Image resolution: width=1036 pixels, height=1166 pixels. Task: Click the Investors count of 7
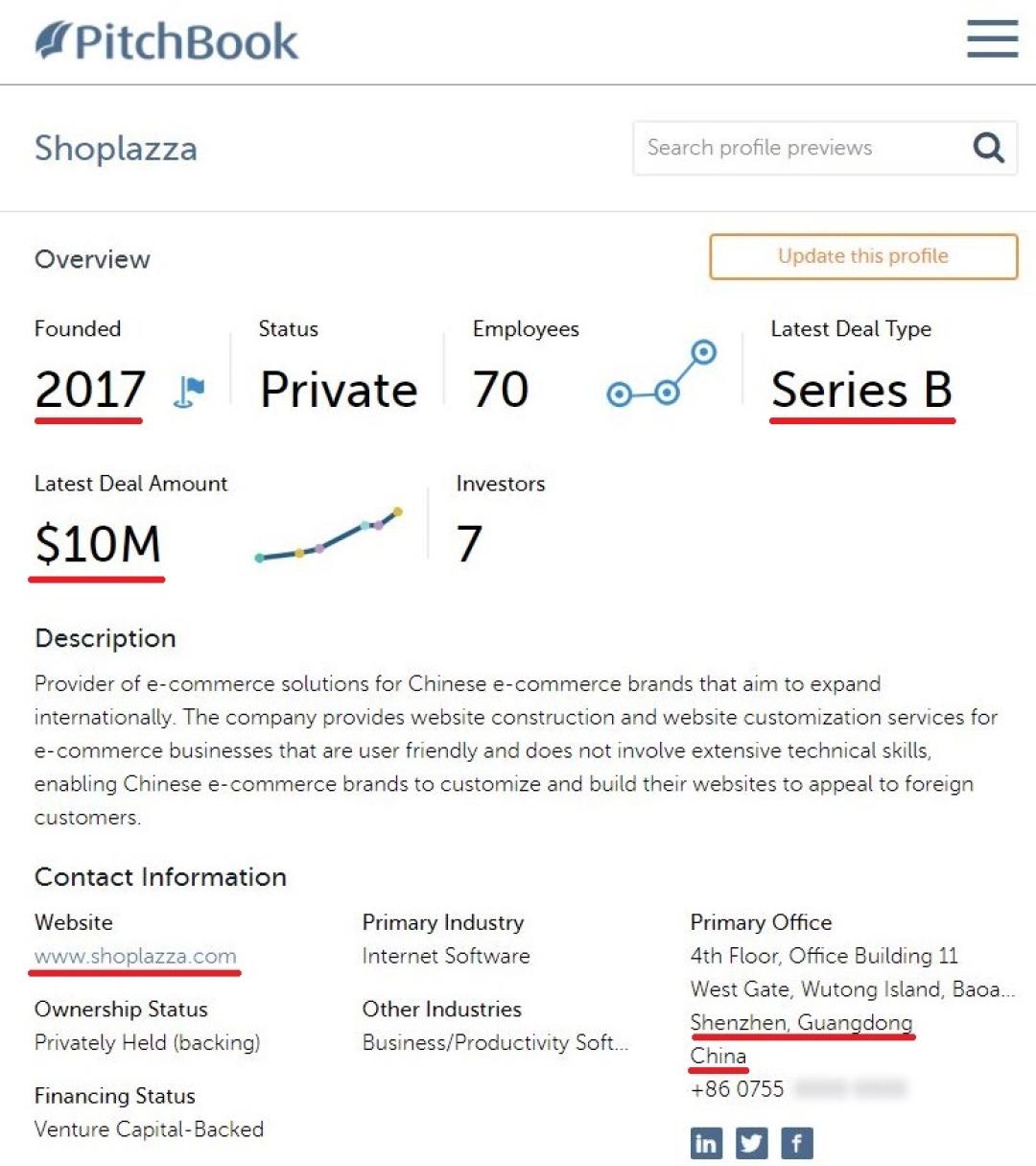point(469,544)
